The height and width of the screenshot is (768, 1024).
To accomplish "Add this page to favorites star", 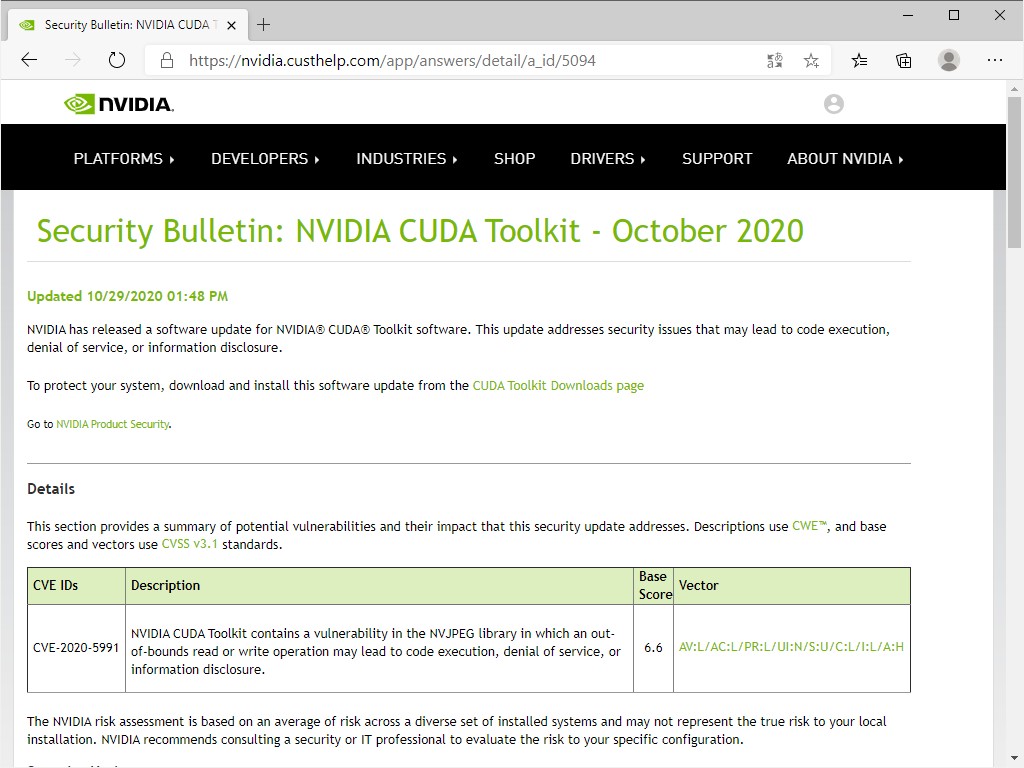I will (x=811, y=61).
